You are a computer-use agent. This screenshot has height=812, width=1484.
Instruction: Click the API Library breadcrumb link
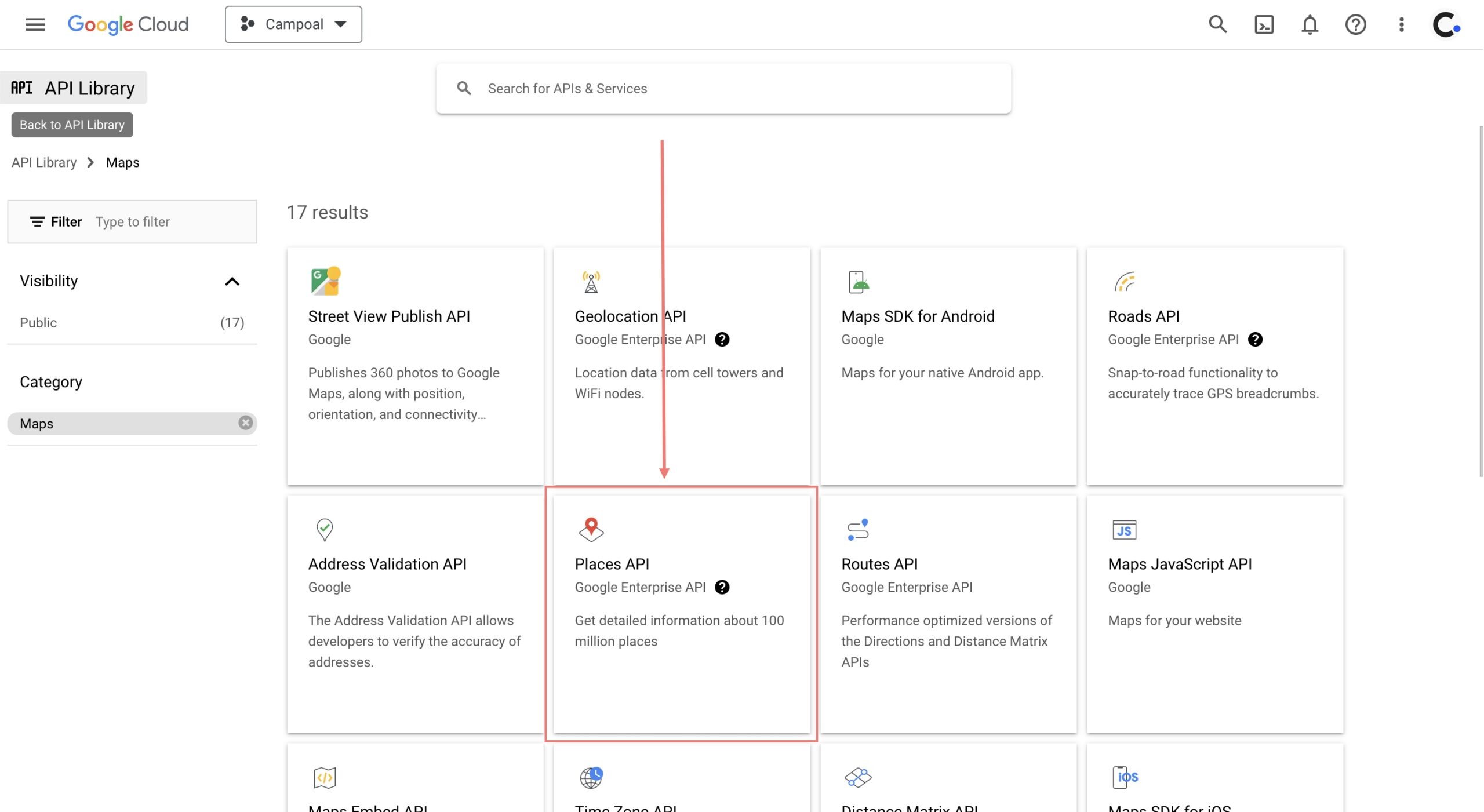click(44, 162)
